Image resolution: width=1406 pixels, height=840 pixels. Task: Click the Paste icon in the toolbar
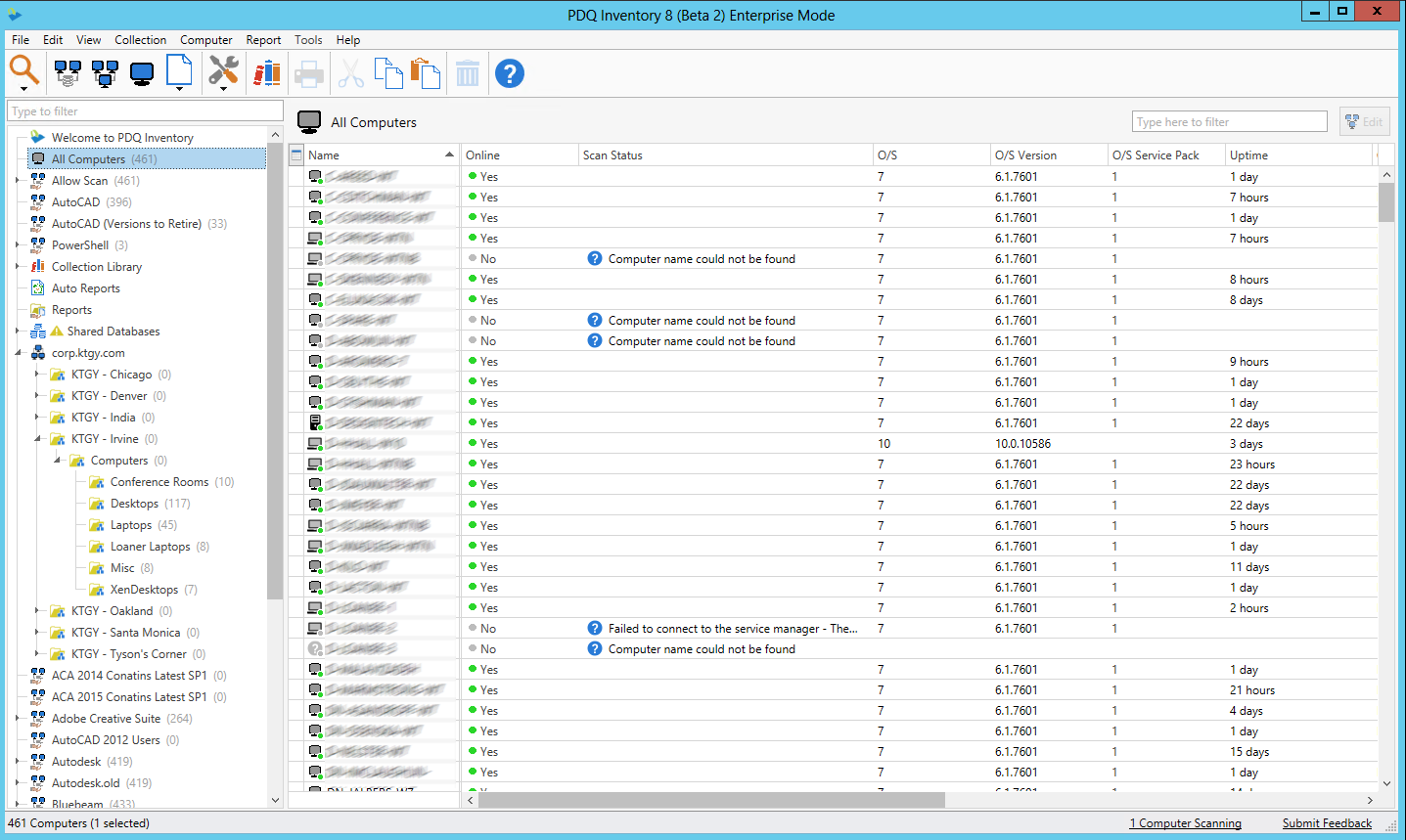[x=426, y=71]
